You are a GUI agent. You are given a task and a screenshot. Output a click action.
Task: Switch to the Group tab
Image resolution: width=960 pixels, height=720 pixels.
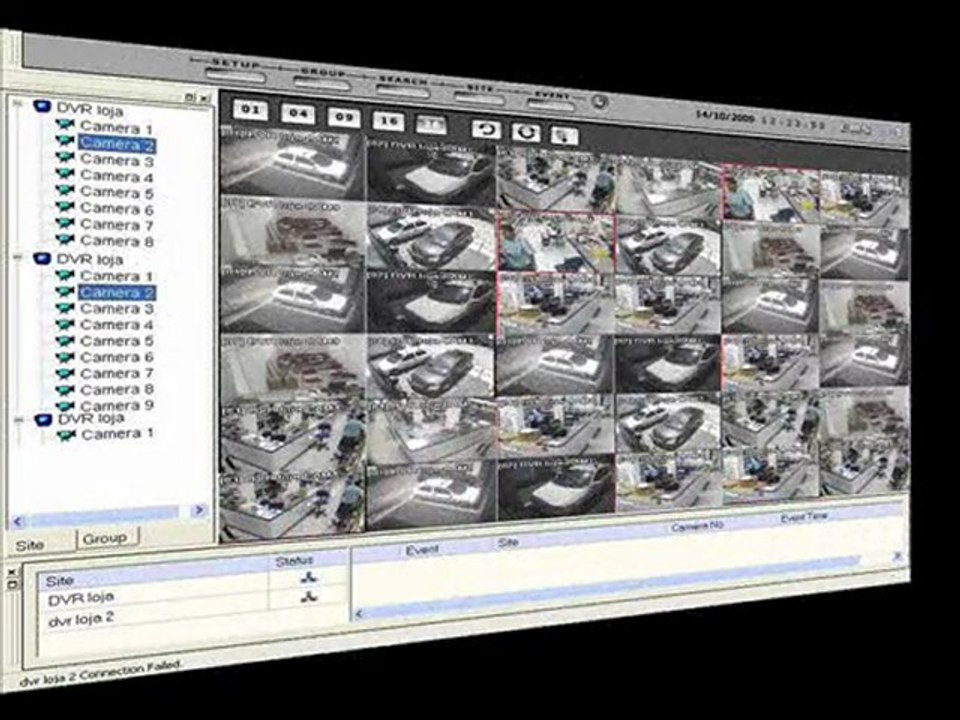[105, 538]
